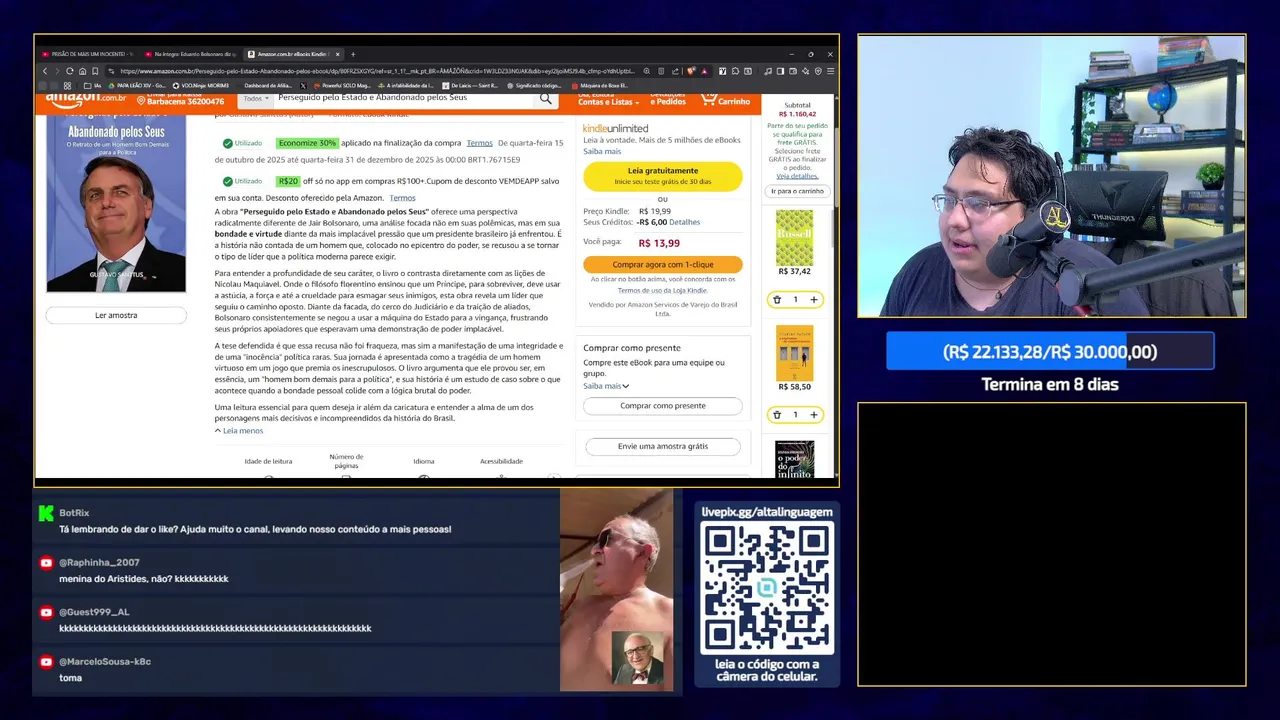The width and height of the screenshot is (1280, 720).
Task: Open a new browser tab with plus
Action: [x=353, y=54]
